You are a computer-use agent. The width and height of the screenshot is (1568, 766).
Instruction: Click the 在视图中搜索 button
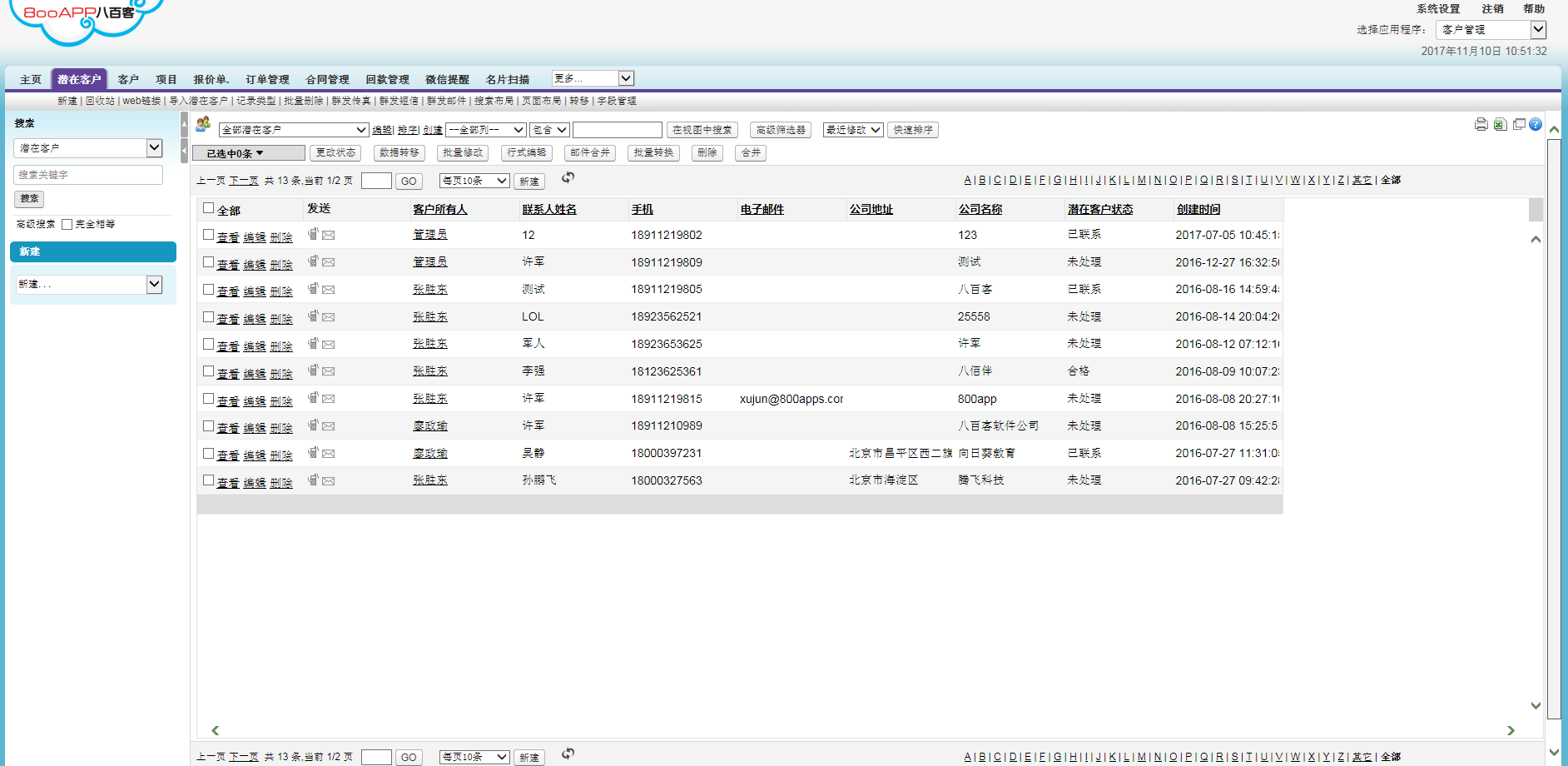click(x=702, y=130)
